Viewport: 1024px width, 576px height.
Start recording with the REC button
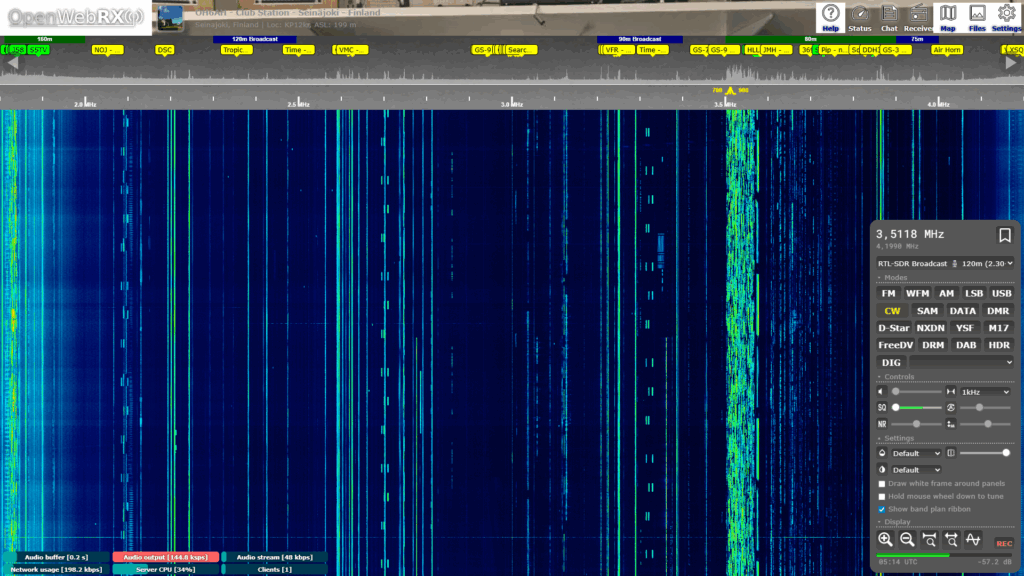tap(1003, 541)
